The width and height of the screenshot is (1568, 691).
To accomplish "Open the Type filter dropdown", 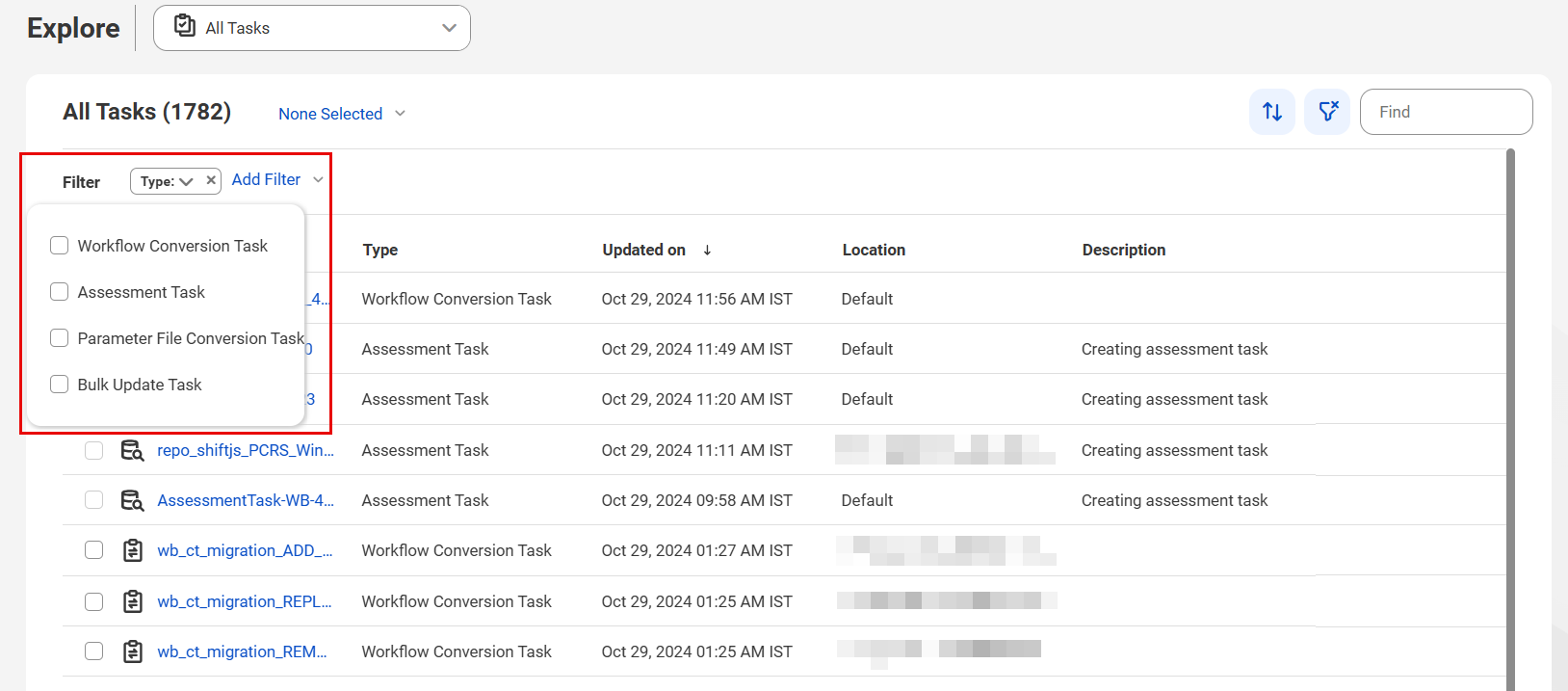I will [167, 181].
